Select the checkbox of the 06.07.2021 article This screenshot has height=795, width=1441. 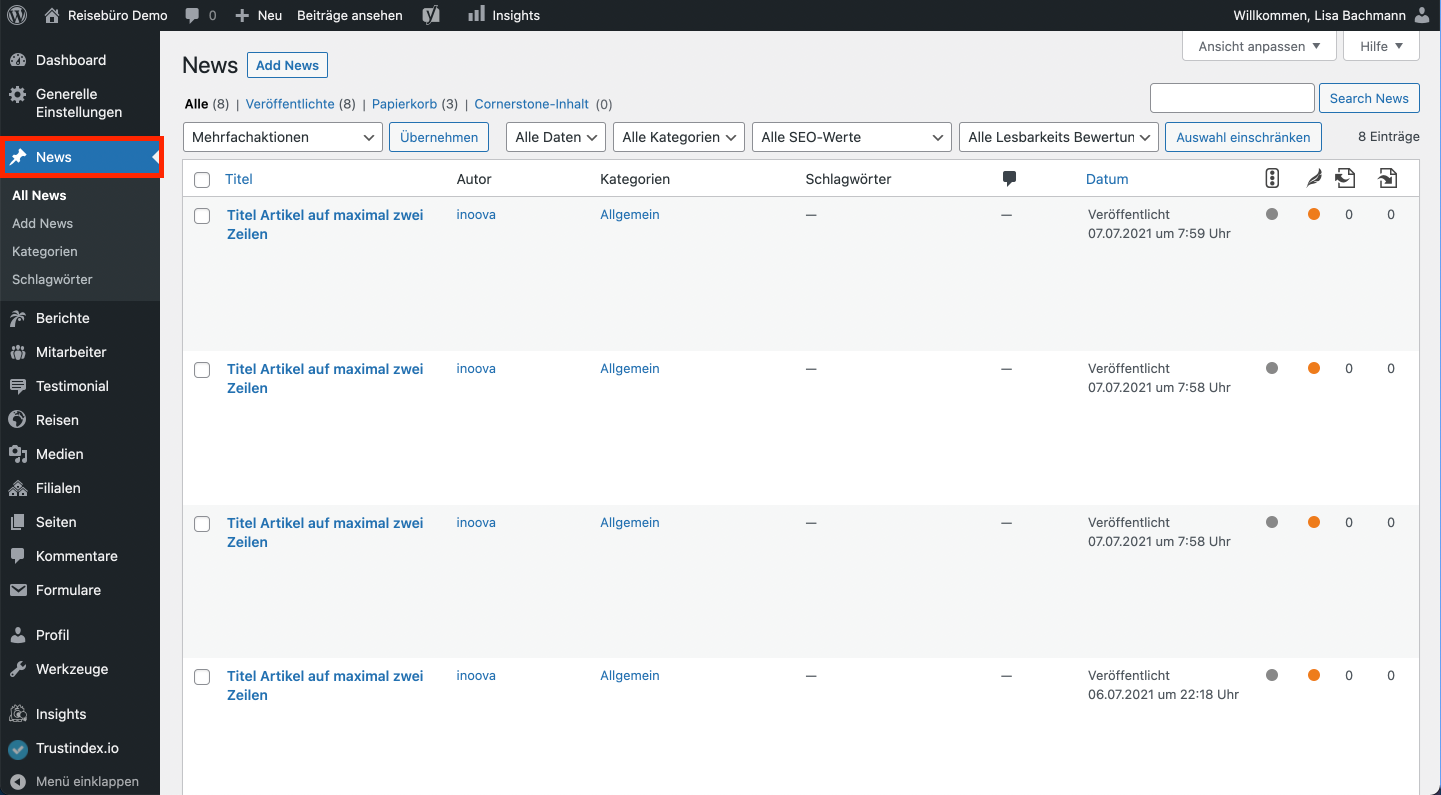(202, 677)
